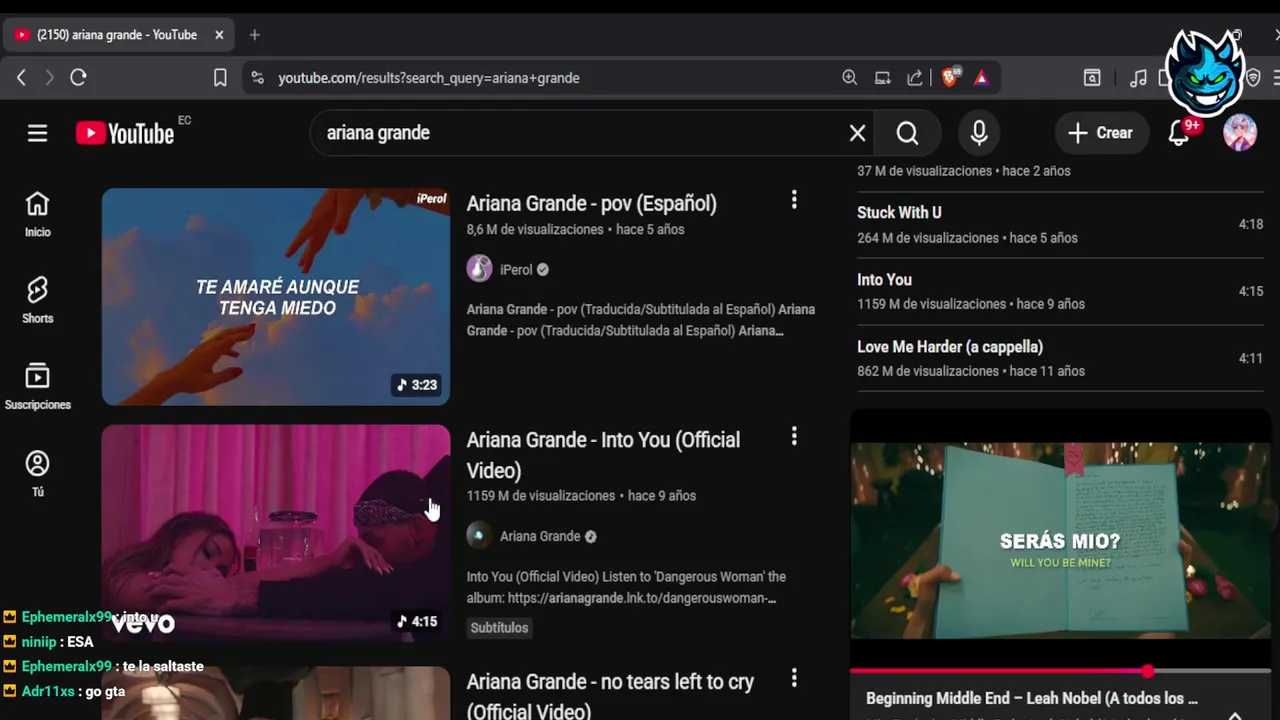Open Brave Shields lion icon
Image resolution: width=1280 pixels, height=720 pixels.
[x=950, y=77]
